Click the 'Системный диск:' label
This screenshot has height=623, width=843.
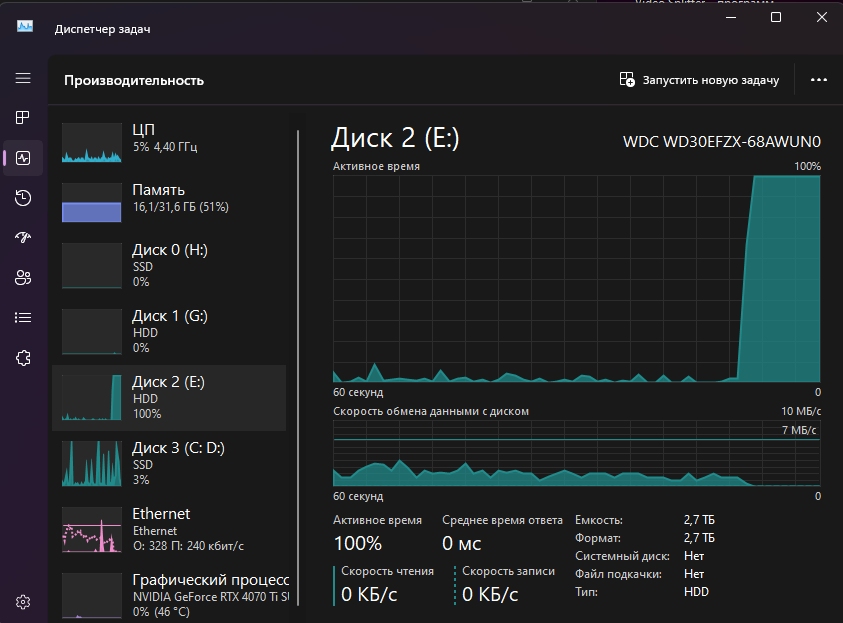[622, 556]
